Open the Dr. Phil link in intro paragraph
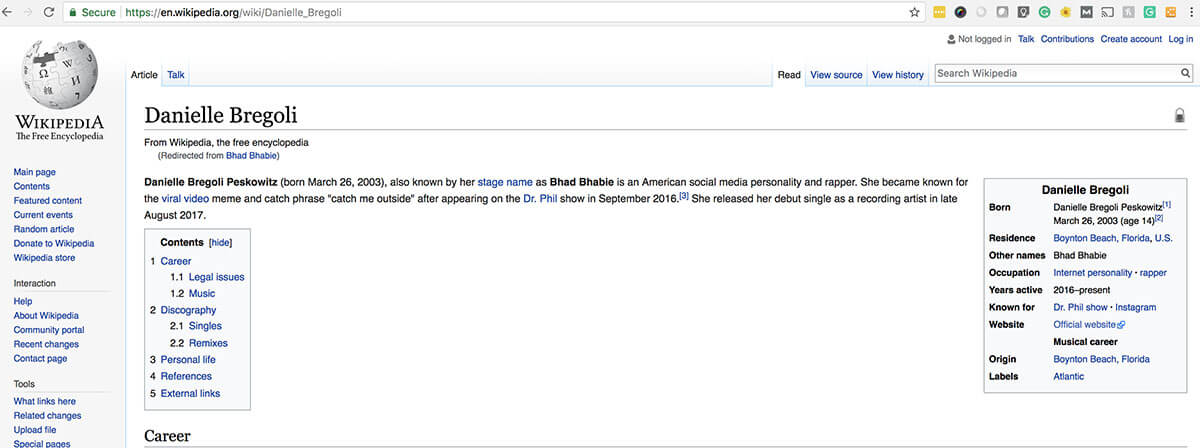 click(x=540, y=198)
